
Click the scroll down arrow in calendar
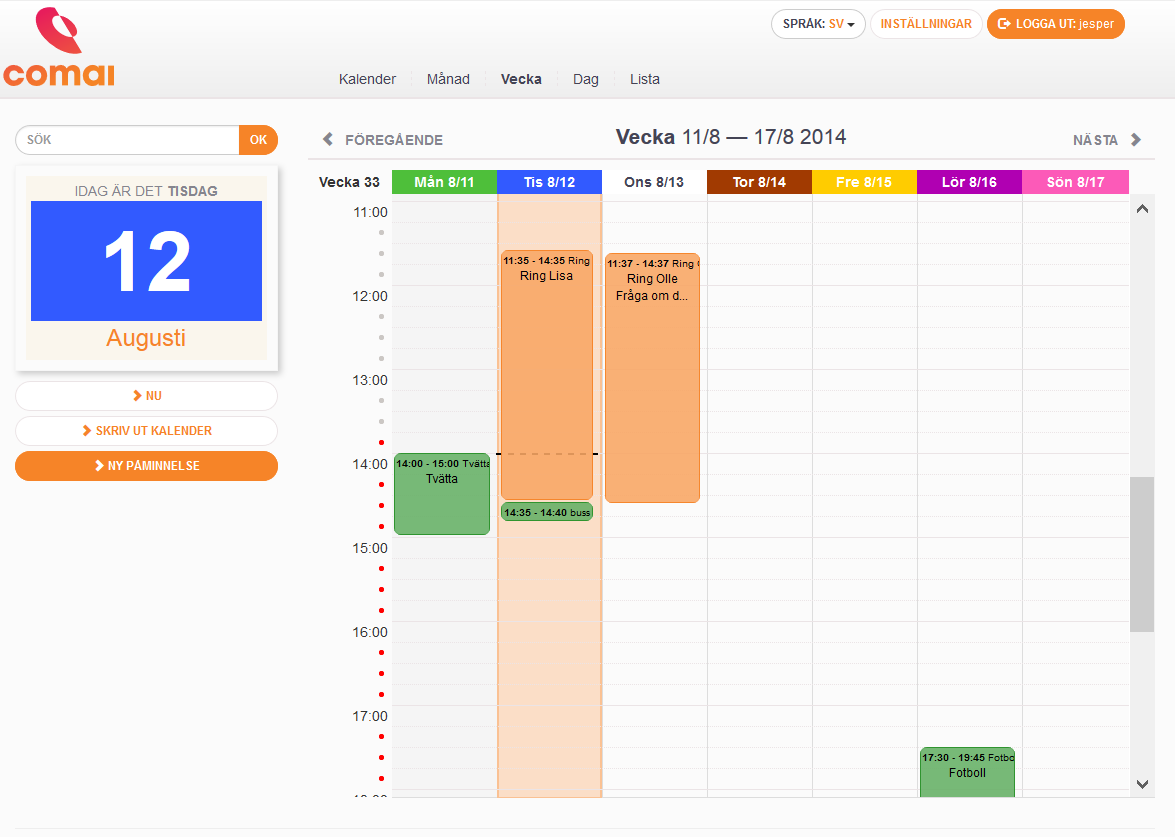click(x=1142, y=785)
